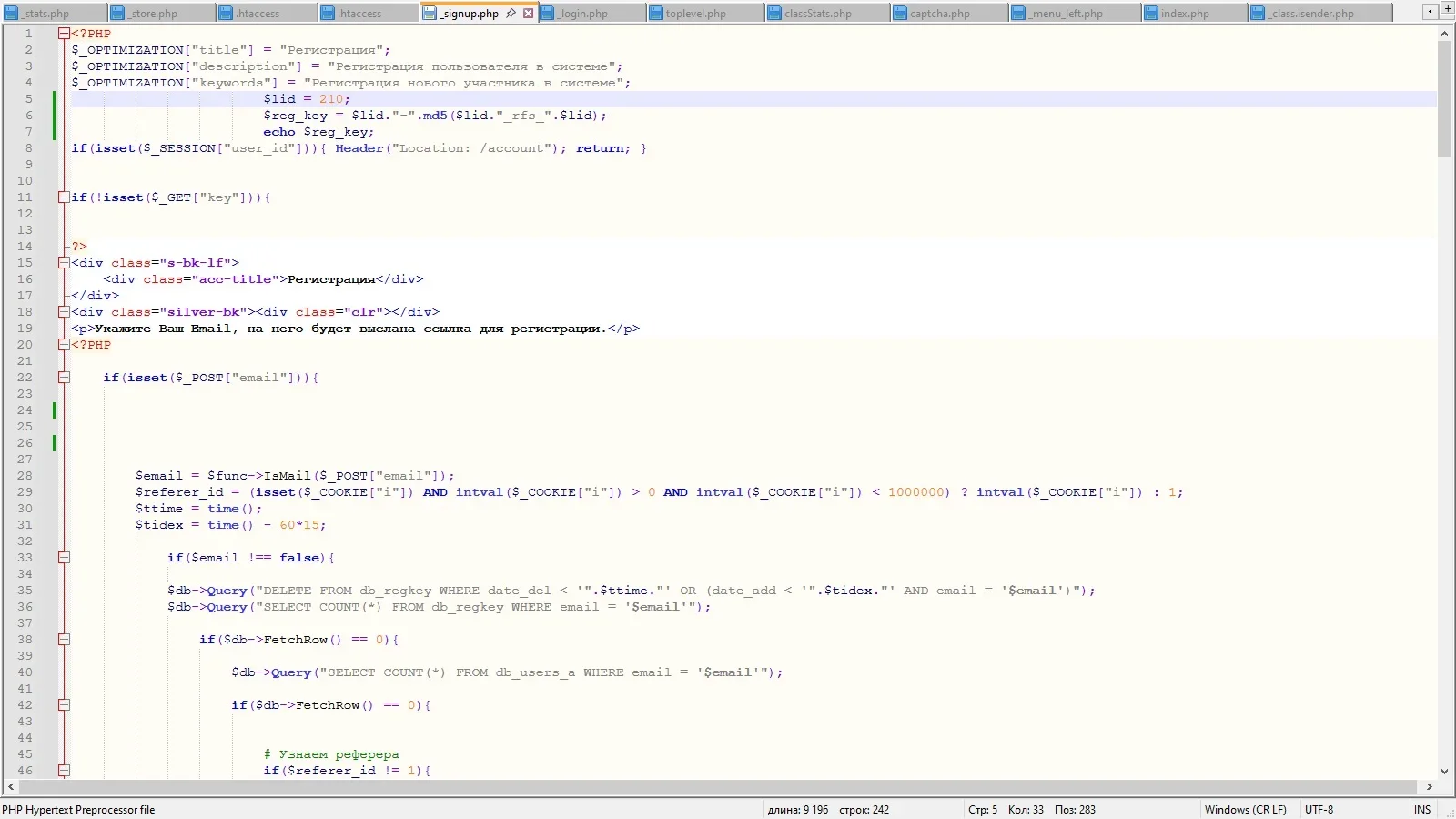
Task: Click the file icon on toplevel.php tab
Action: (x=655, y=14)
